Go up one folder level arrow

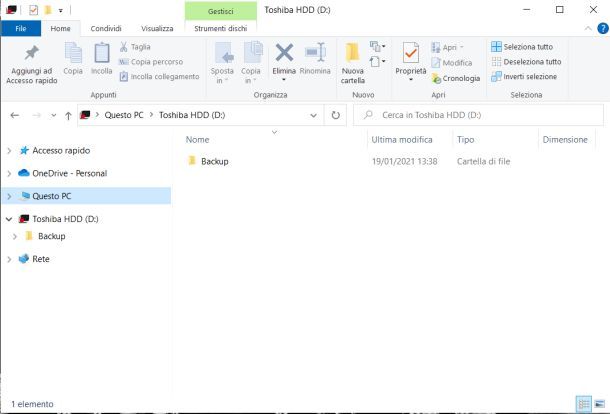click(x=68, y=116)
